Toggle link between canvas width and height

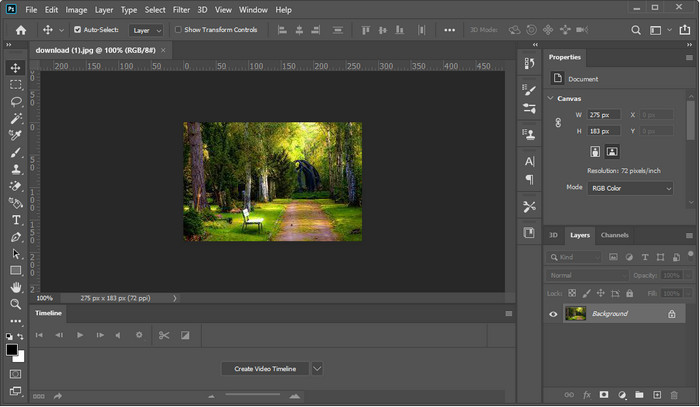(558, 123)
